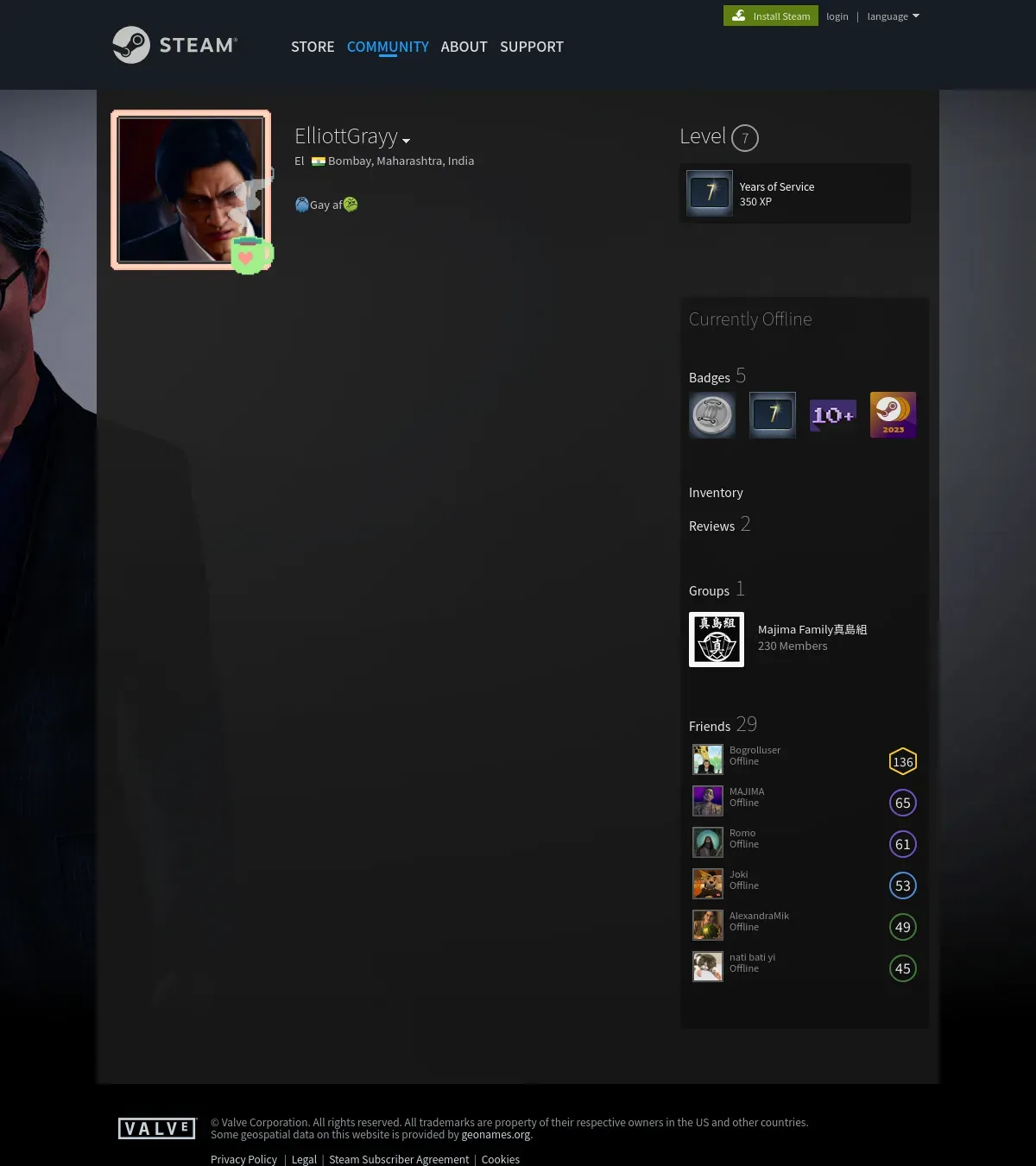The height and width of the screenshot is (1166, 1036).
Task: Click the level 53 friend badge
Action: click(x=903, y=886)
